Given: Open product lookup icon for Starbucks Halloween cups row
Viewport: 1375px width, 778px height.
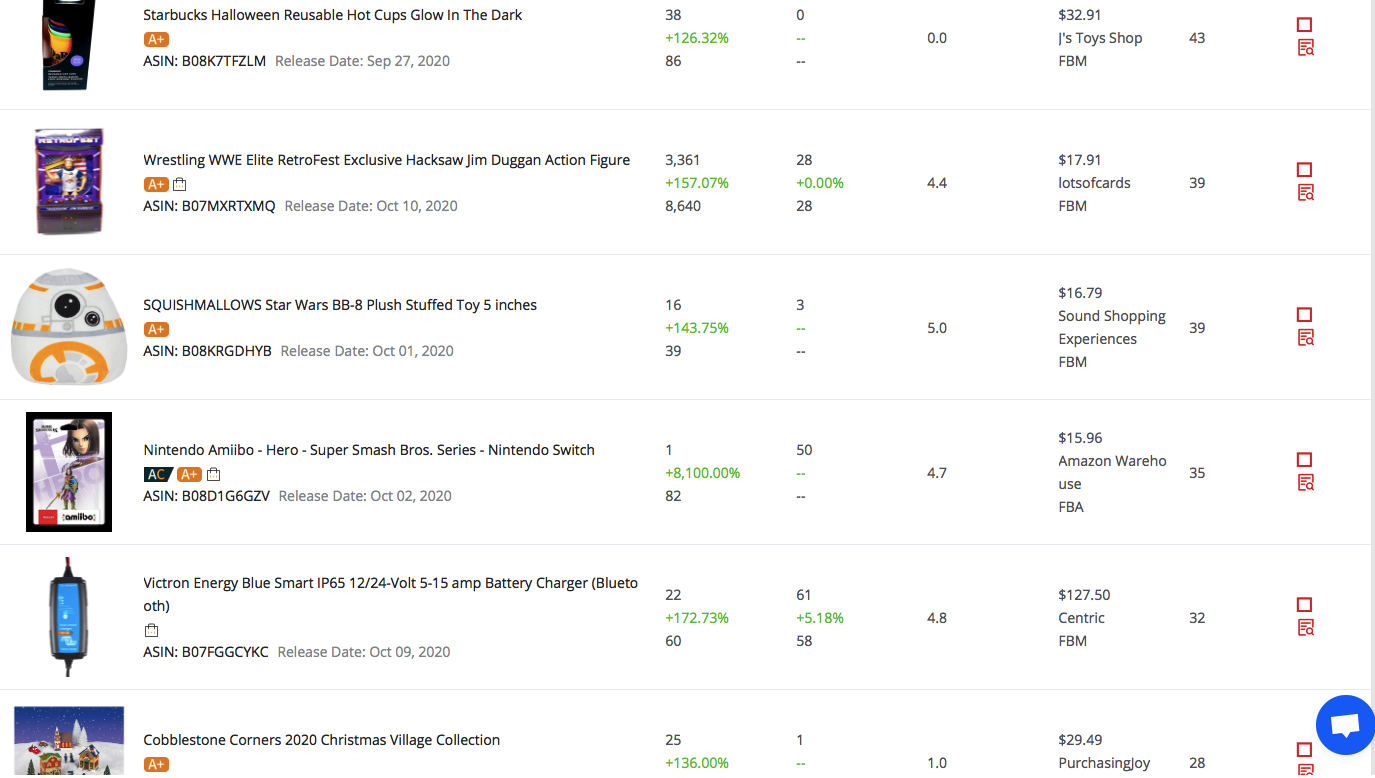Looking at the screenshot, I should pyautogui.click(x=1305, y=48).
